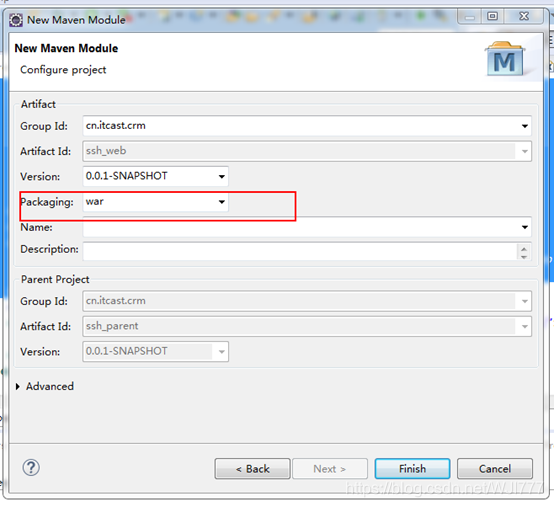Minimize the New Maven Module dialog

click(470, 16)
